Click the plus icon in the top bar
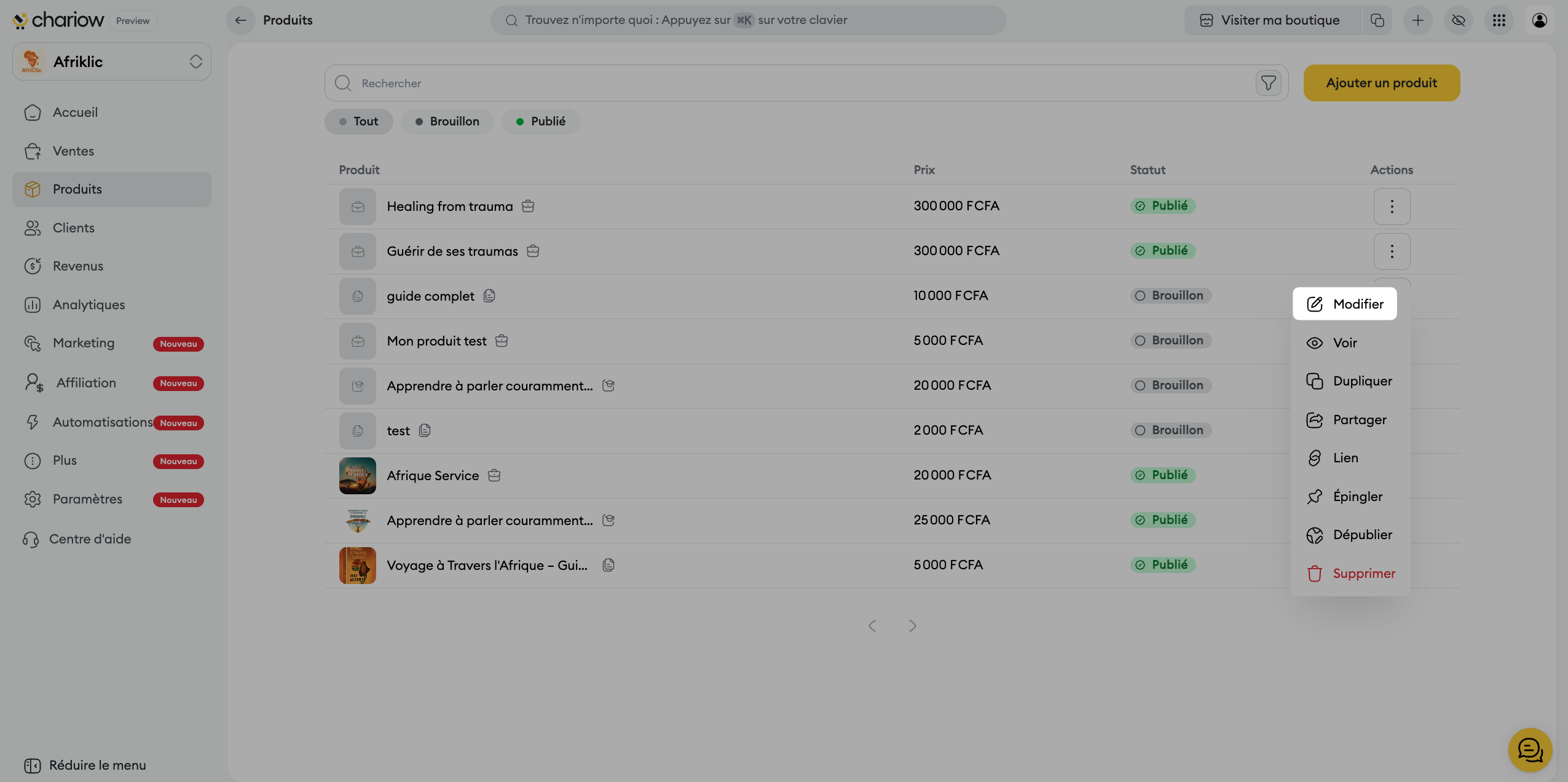Screen dimensions: 1568x782 tap(1417, 20)
